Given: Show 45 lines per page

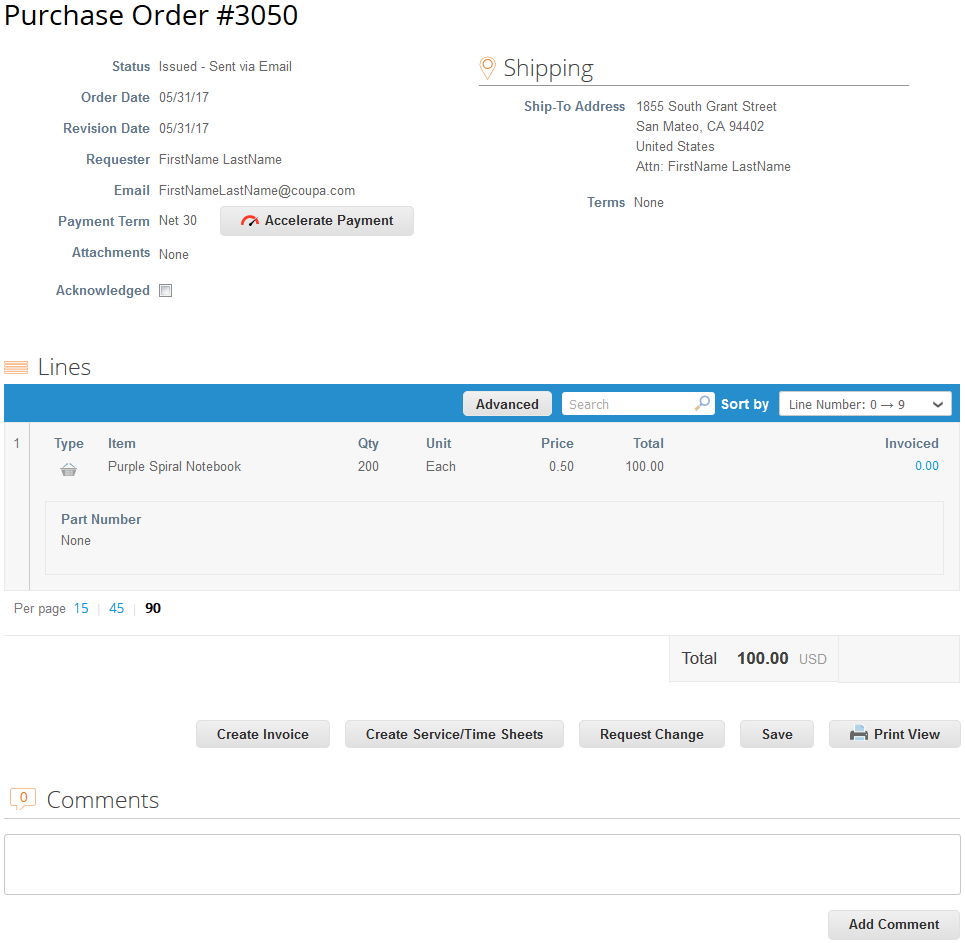Looking at the screenshot, I should tap(116, 608).
